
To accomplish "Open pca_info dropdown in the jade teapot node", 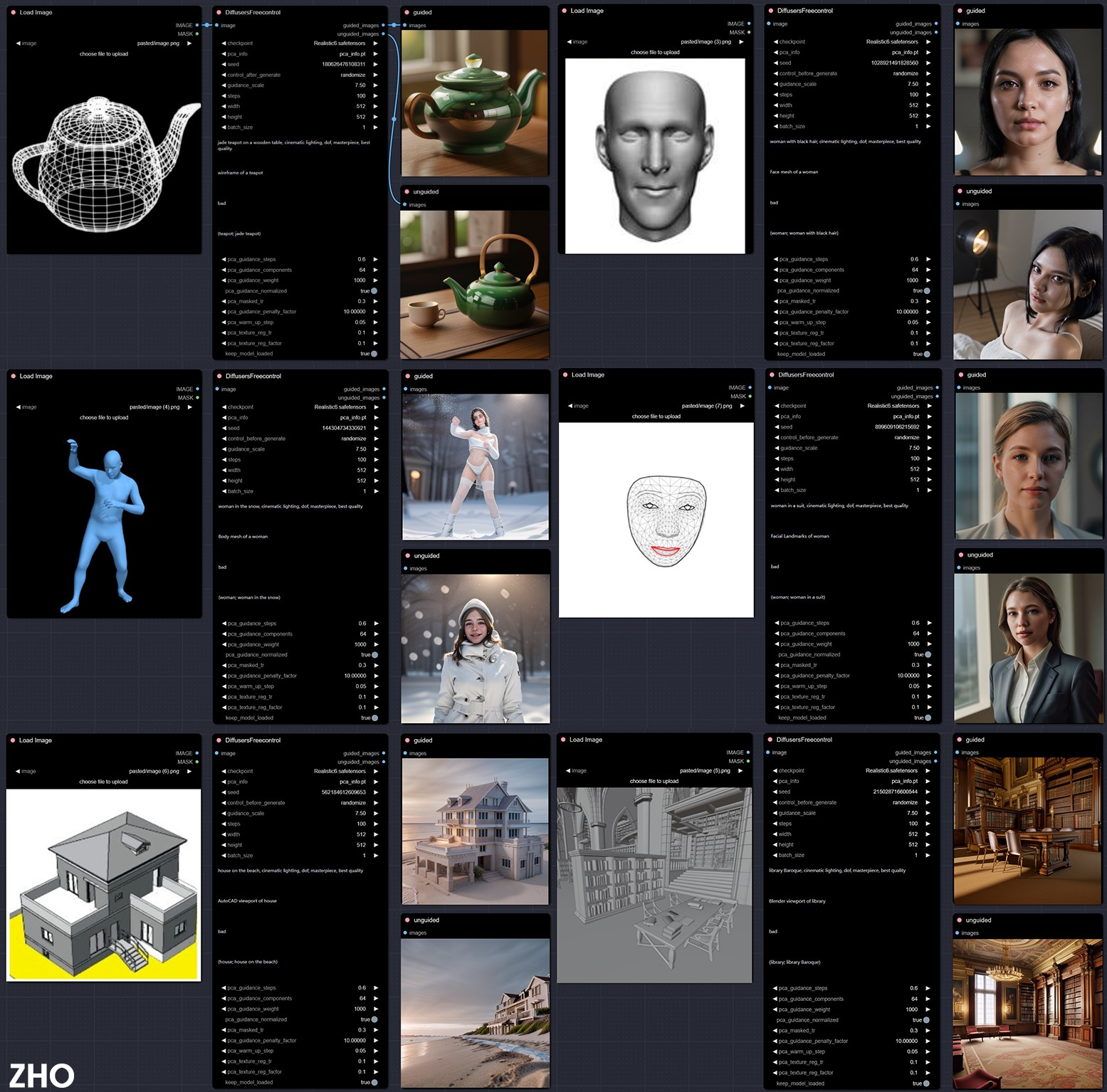I will point(300,53).
